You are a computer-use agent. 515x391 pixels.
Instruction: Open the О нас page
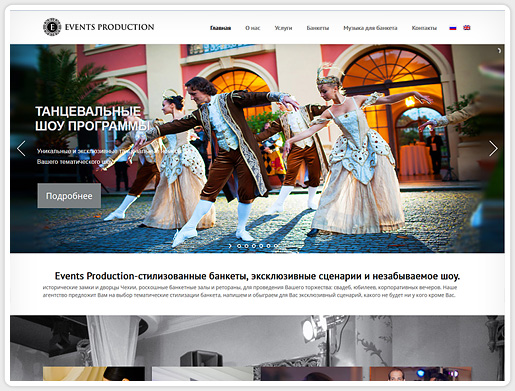pyautogui.click(x=253, y=28)
